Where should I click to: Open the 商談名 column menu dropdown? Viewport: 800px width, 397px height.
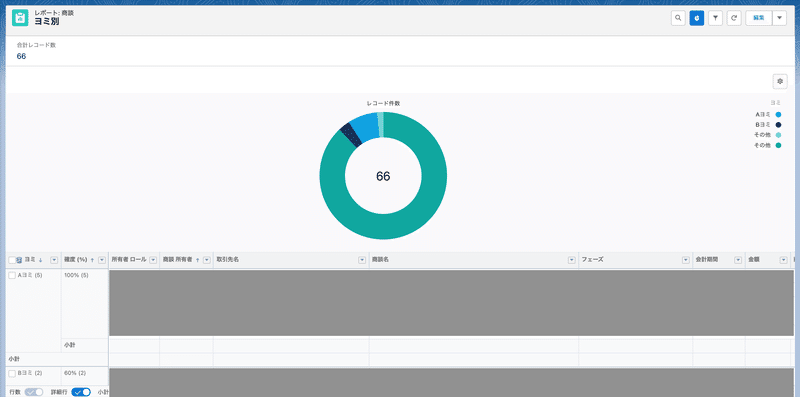coord(571,260)
